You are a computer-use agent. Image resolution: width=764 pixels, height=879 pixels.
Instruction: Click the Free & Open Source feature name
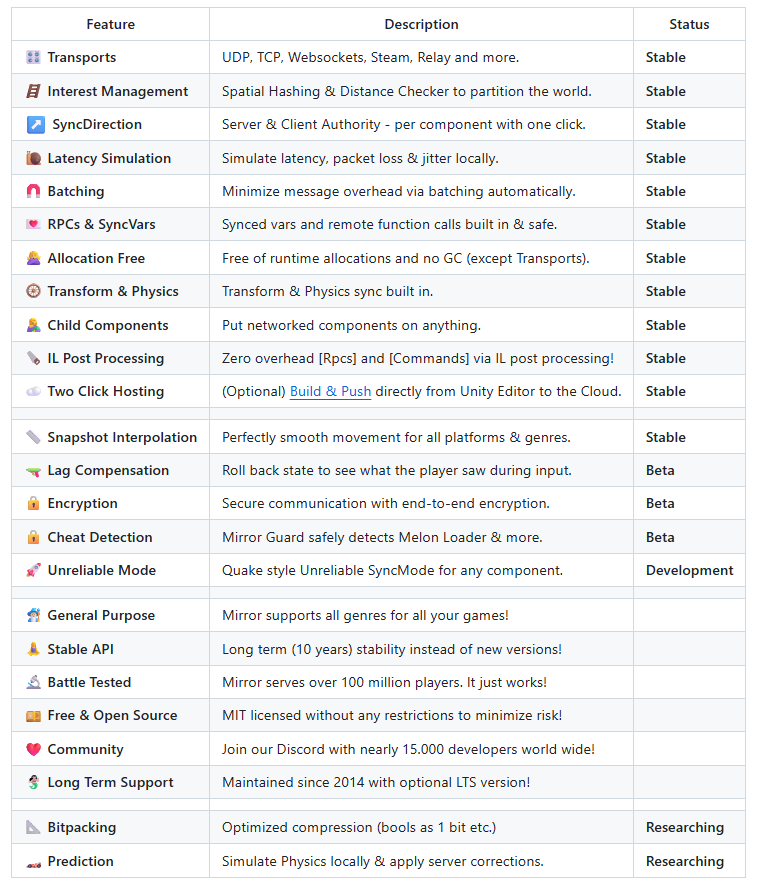pyautogui.click(x=112, y=715)
